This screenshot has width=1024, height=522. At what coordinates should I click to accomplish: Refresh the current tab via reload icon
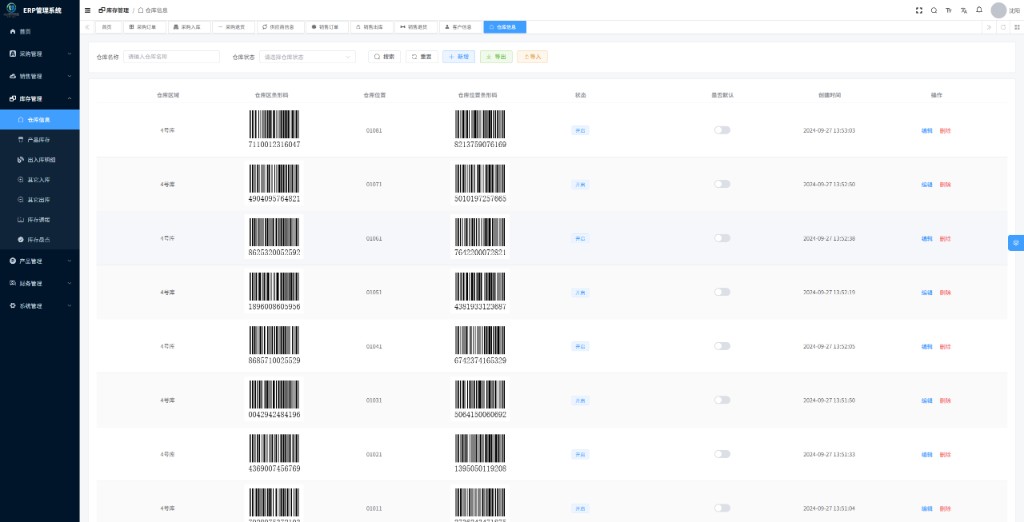point(1004,27)
